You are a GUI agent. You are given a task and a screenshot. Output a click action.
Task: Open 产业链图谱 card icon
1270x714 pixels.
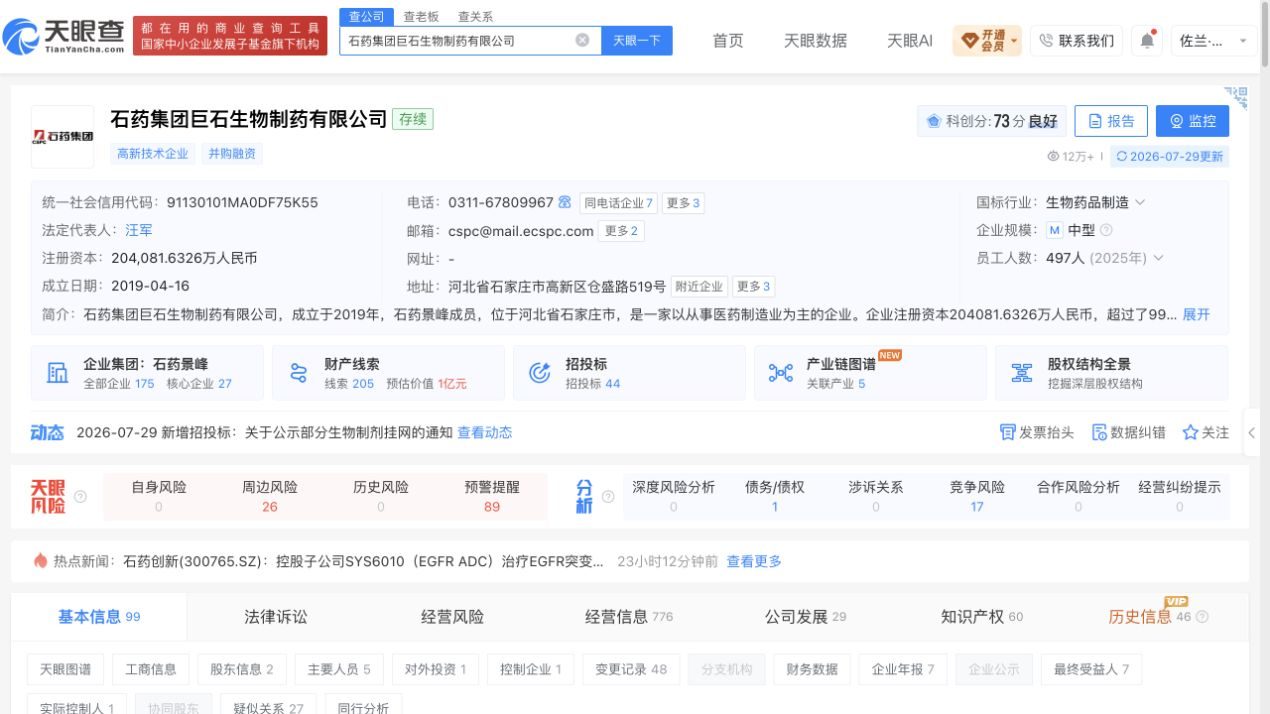click(780, 373)
